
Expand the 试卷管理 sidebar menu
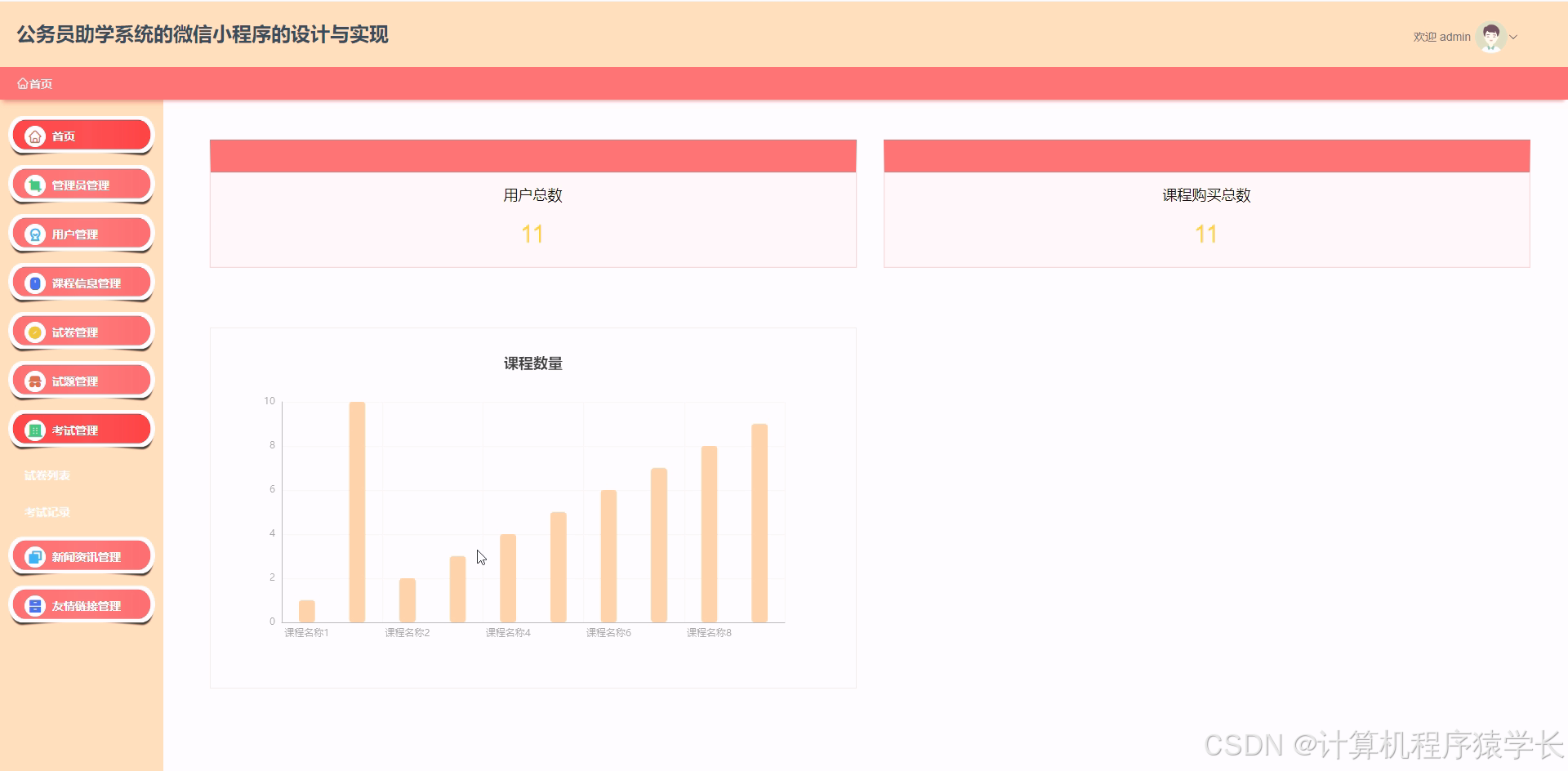point(82,332)
